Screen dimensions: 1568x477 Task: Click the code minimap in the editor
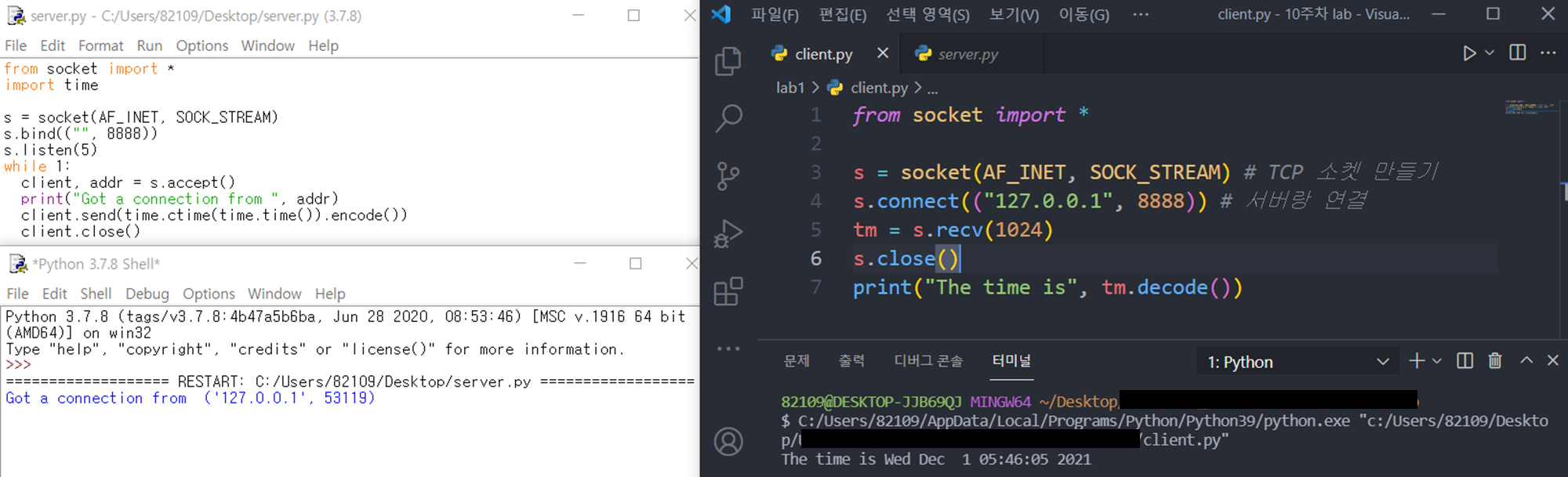pos(1531,107)
